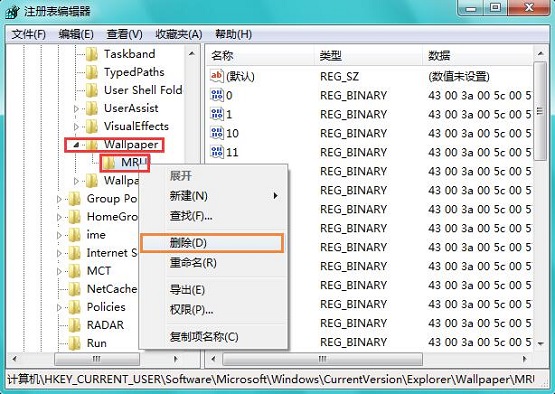
Task: Expand the UserAssist key
Action: coord(76,108)
